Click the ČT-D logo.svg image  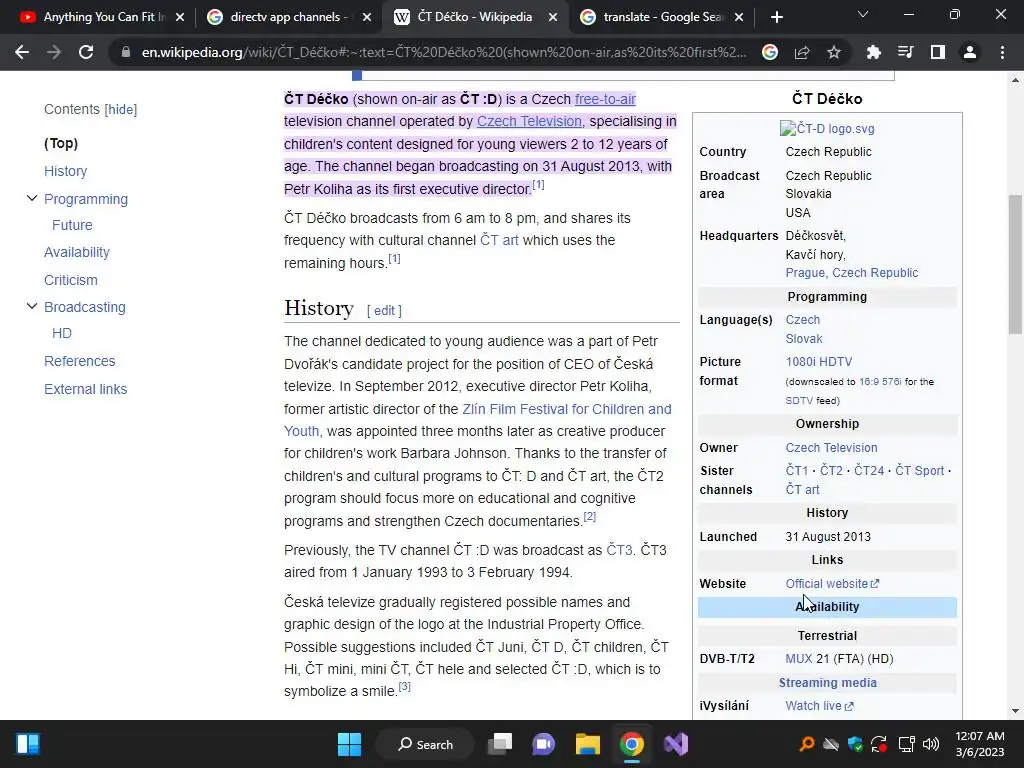click(x=827, y=129)
